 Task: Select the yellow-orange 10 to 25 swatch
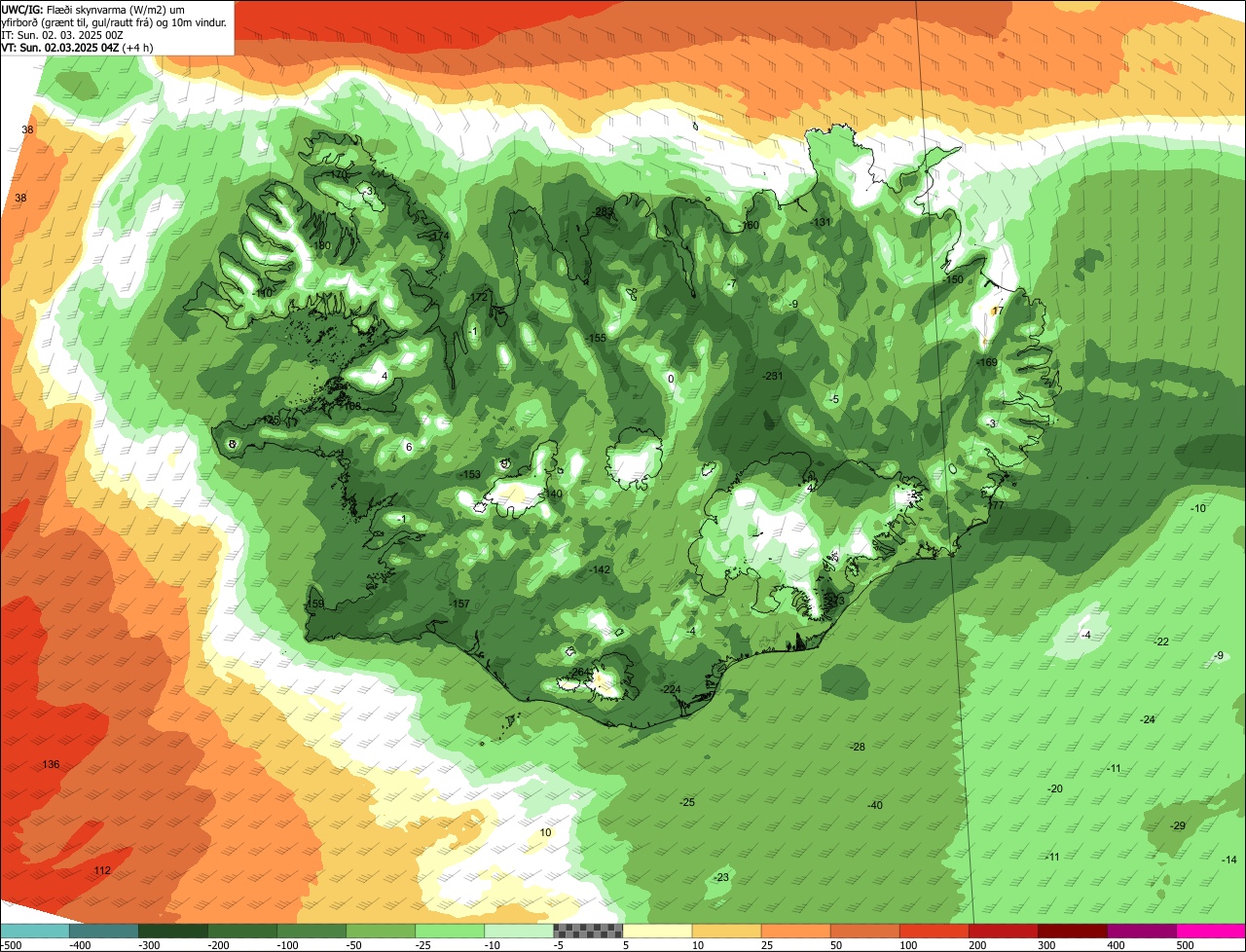coord(726,931)
